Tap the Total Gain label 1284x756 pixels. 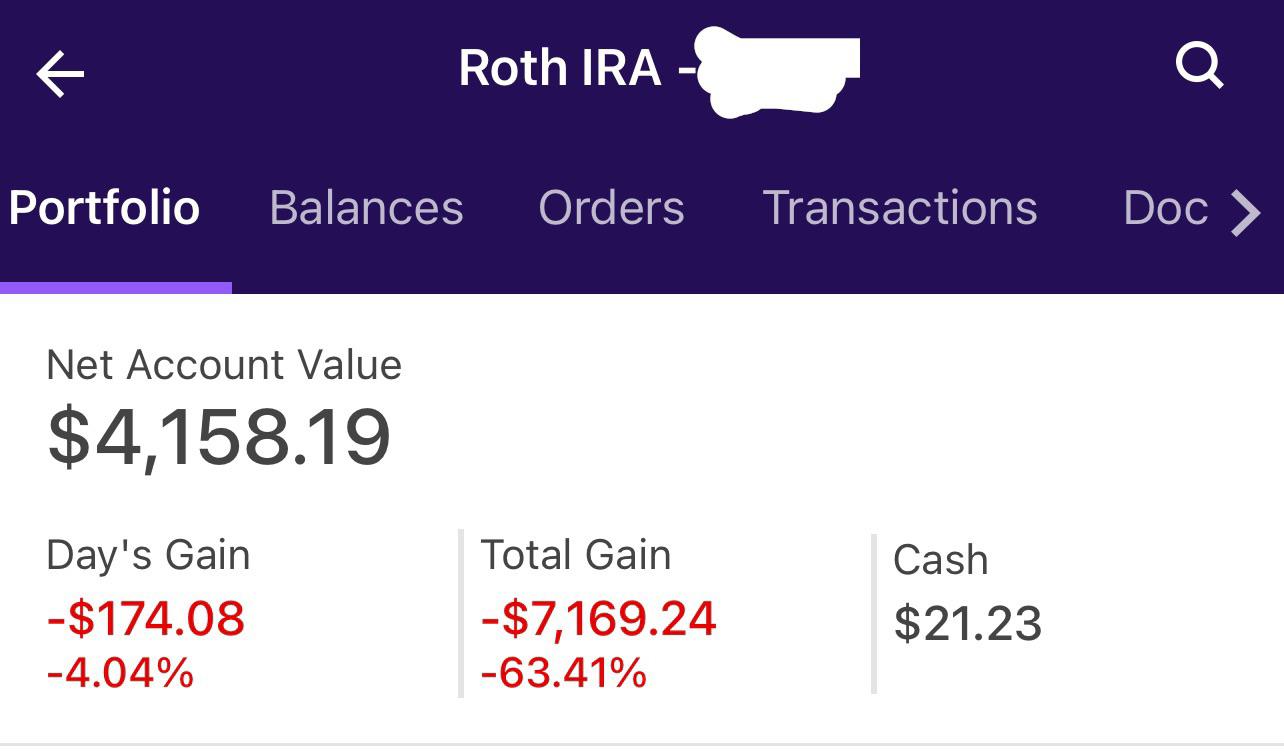click(x=576, y=555)
